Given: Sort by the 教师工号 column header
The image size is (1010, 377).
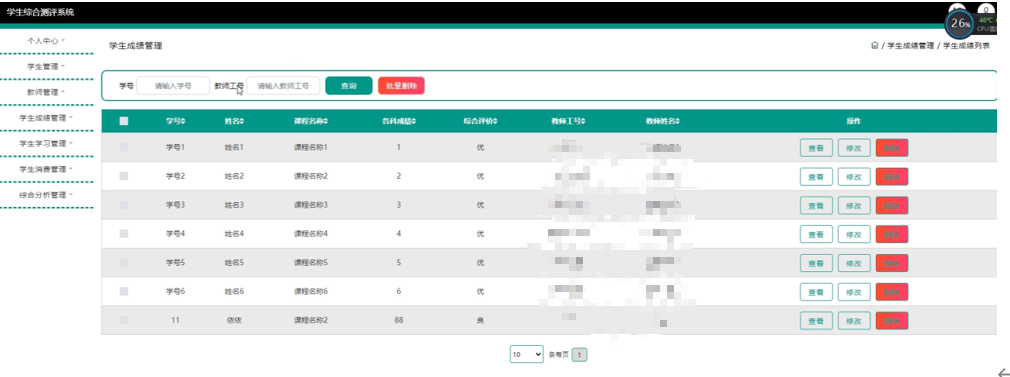Looking at the screenshot, I should click(569, 121).
